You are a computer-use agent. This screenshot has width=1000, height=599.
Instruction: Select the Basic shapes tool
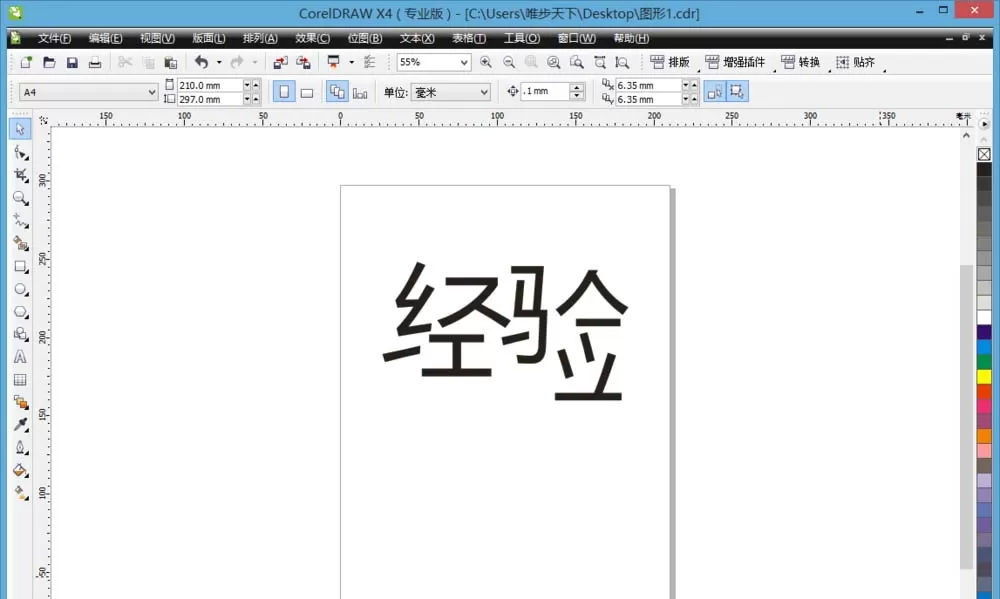click(20, 334)
